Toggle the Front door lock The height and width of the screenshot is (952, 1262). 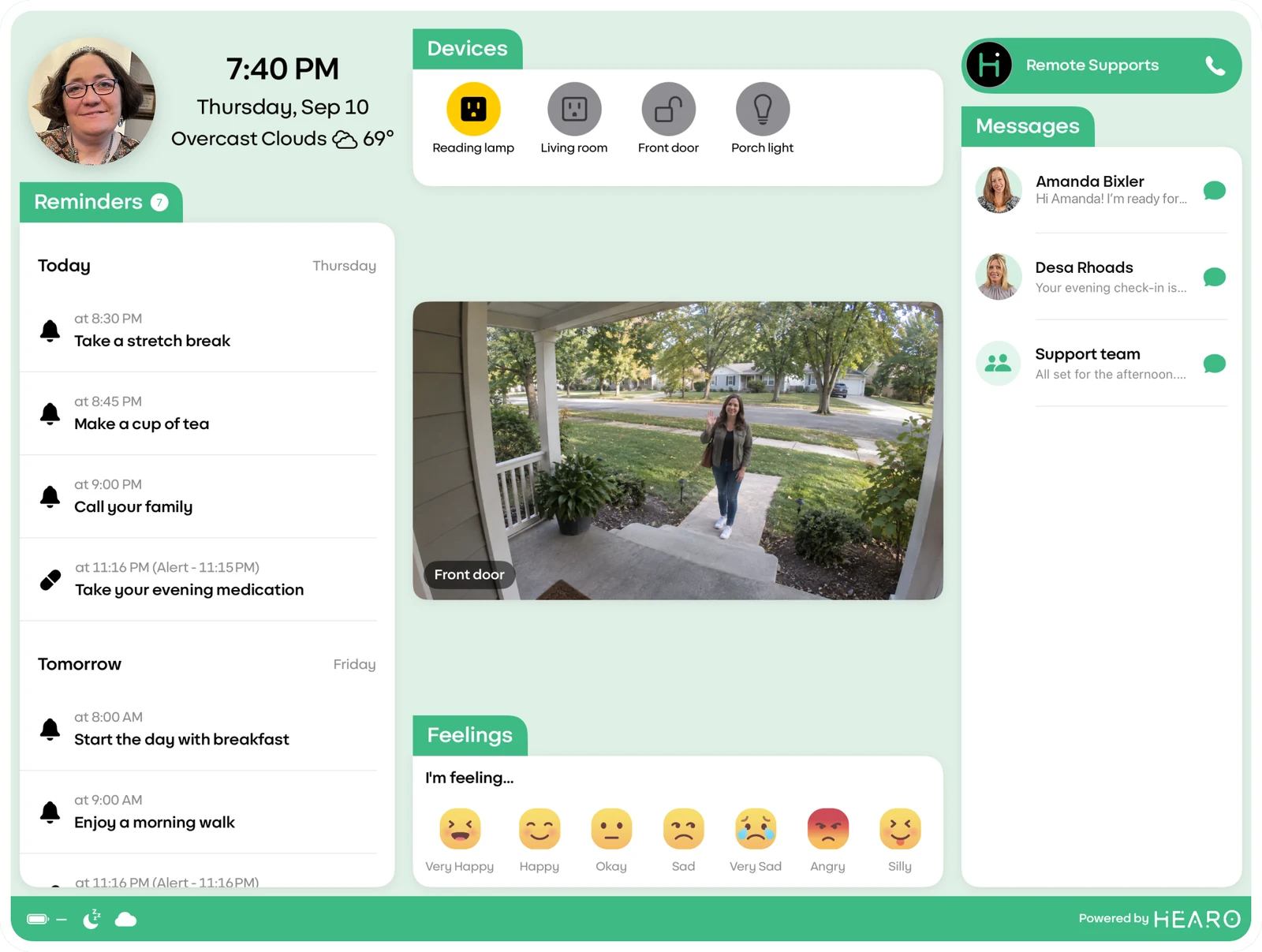[668, 109]
